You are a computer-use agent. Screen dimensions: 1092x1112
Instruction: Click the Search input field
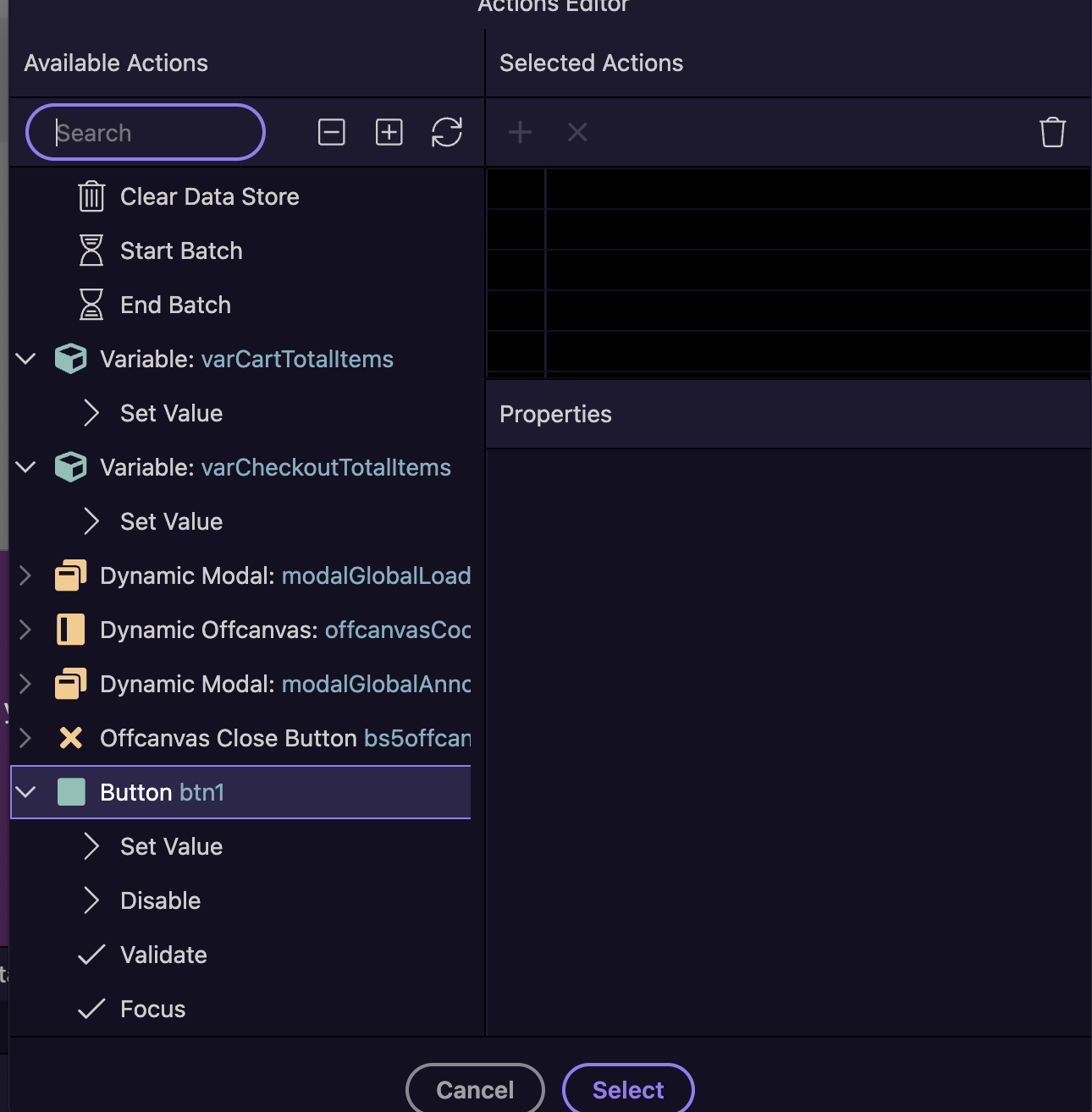[146, 132]
